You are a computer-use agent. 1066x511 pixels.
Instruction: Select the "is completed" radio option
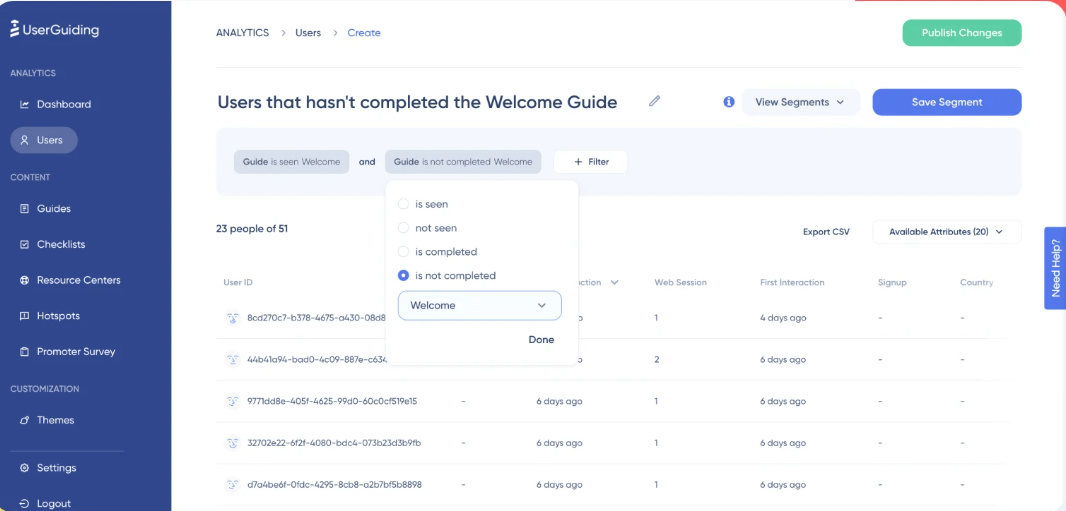coord(404,252)
